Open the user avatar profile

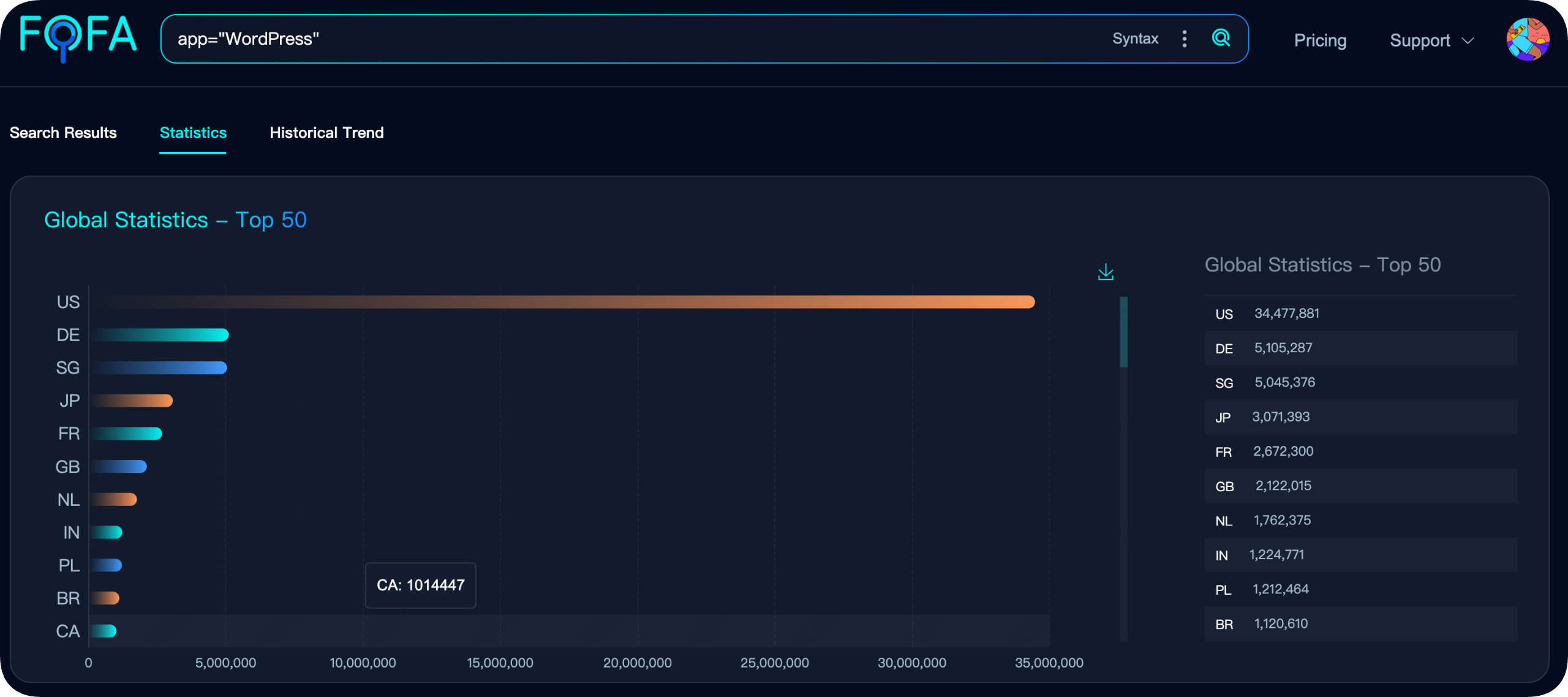tap(1528, 39)
